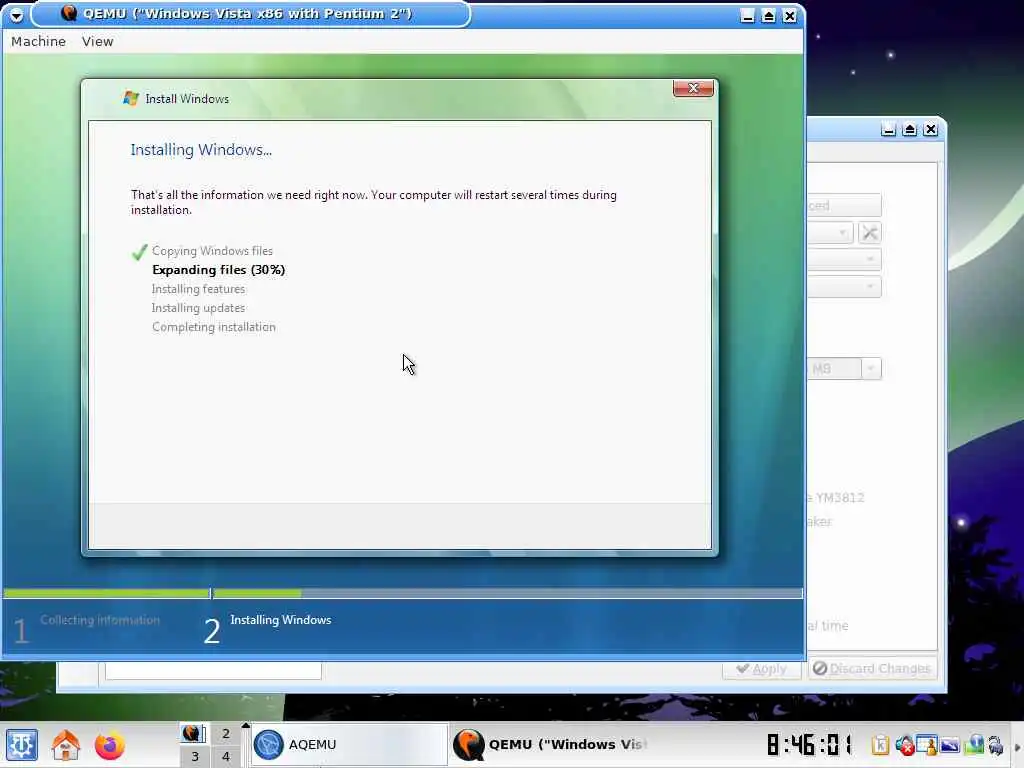Minimize the QEMU window

748,16
